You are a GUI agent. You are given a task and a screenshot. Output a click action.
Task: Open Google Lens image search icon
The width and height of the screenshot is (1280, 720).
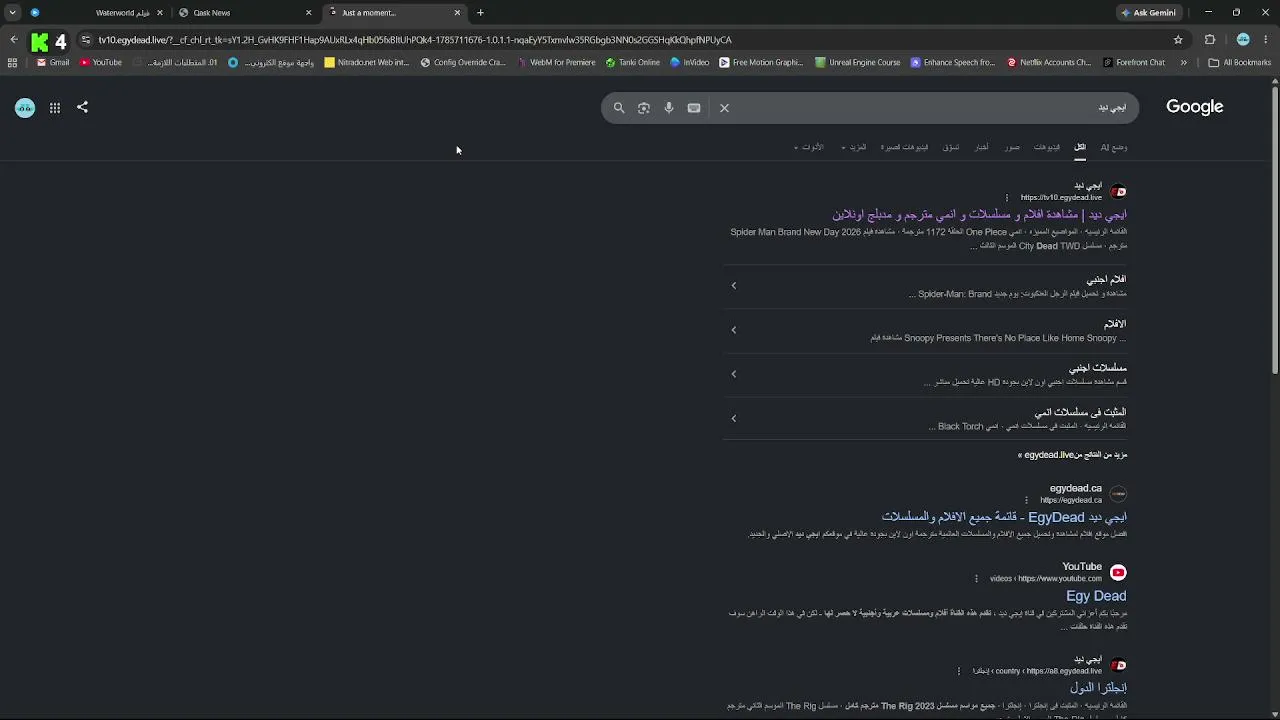pos(644,108)
